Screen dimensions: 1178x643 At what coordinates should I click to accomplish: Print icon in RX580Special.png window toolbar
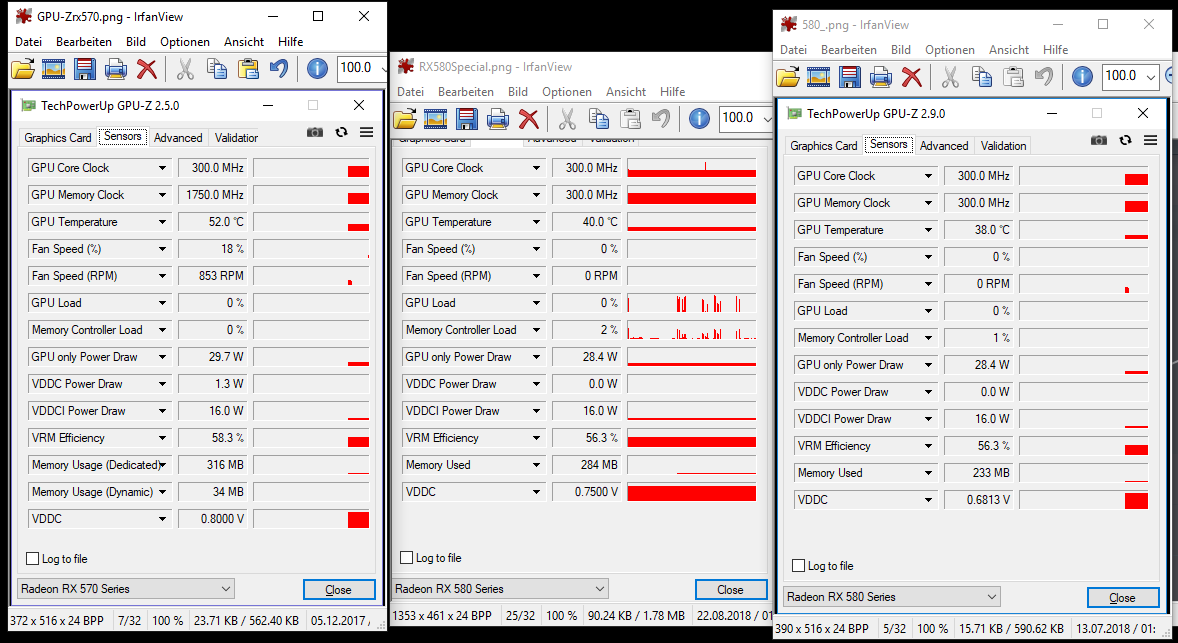(497, 119)
